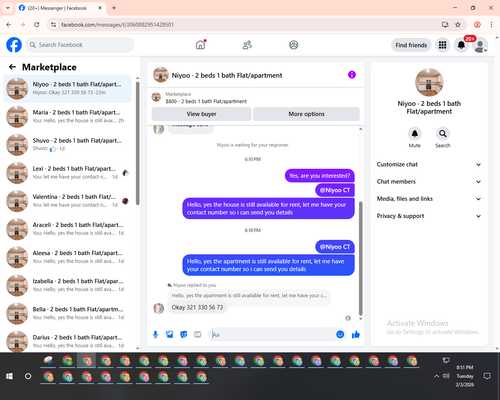Open a new browser tab
Screen dimensions: 500x400
point(114,8)
